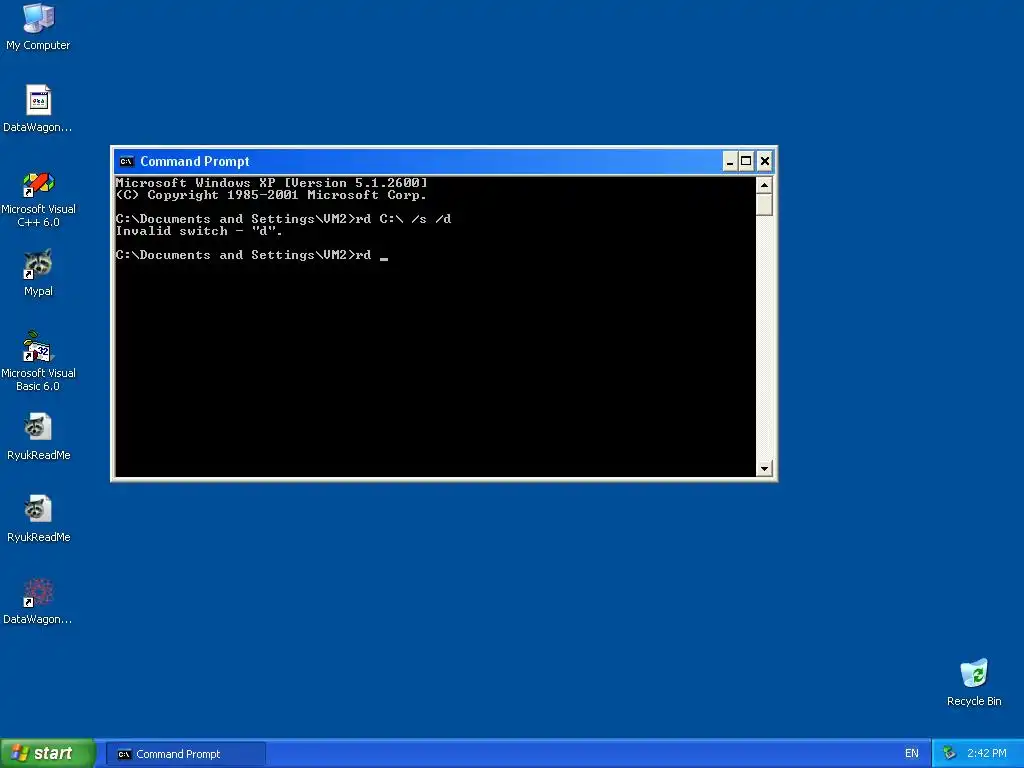The image size is (1024, 768).
Task: Select the DataWagon file icon near My Computer
Action: pyautogui.click(x=38, y=108)
